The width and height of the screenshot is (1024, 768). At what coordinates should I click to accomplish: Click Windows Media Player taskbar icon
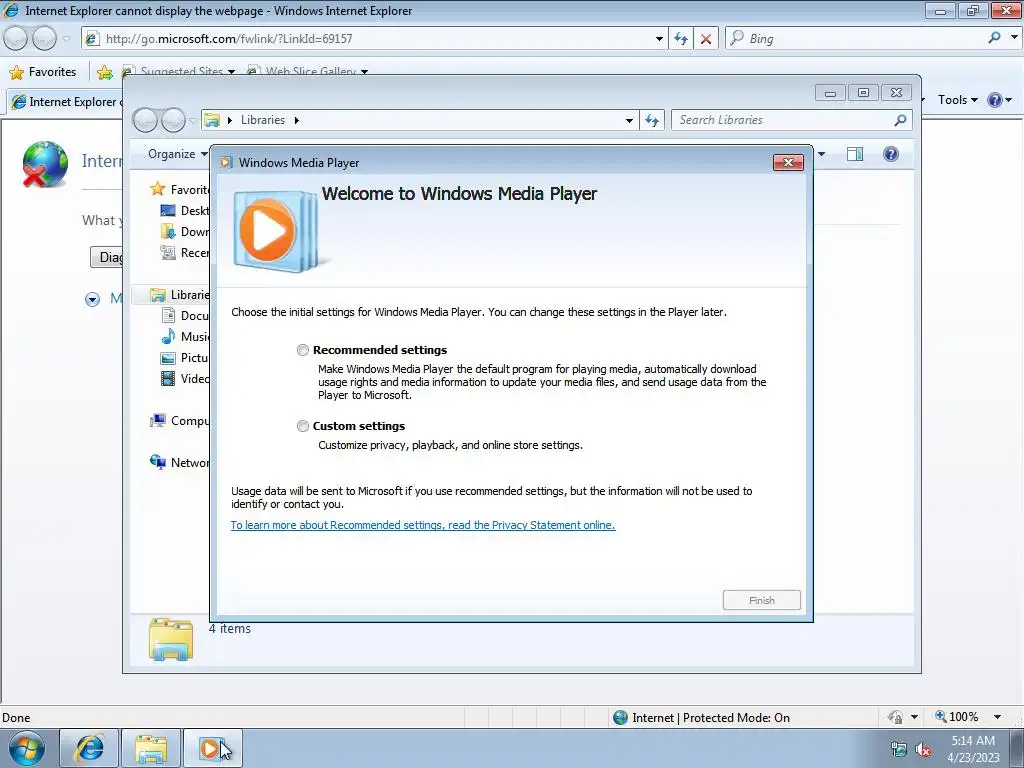pos(212,748)
